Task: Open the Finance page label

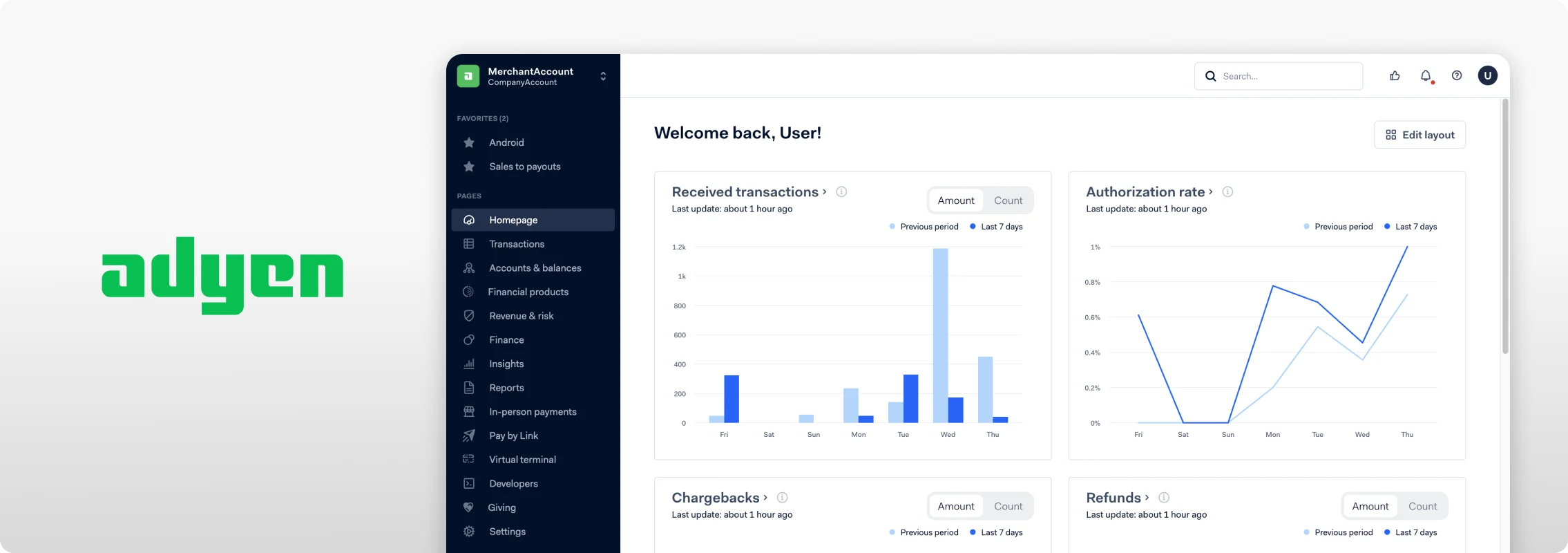Action: pos(506,340)
